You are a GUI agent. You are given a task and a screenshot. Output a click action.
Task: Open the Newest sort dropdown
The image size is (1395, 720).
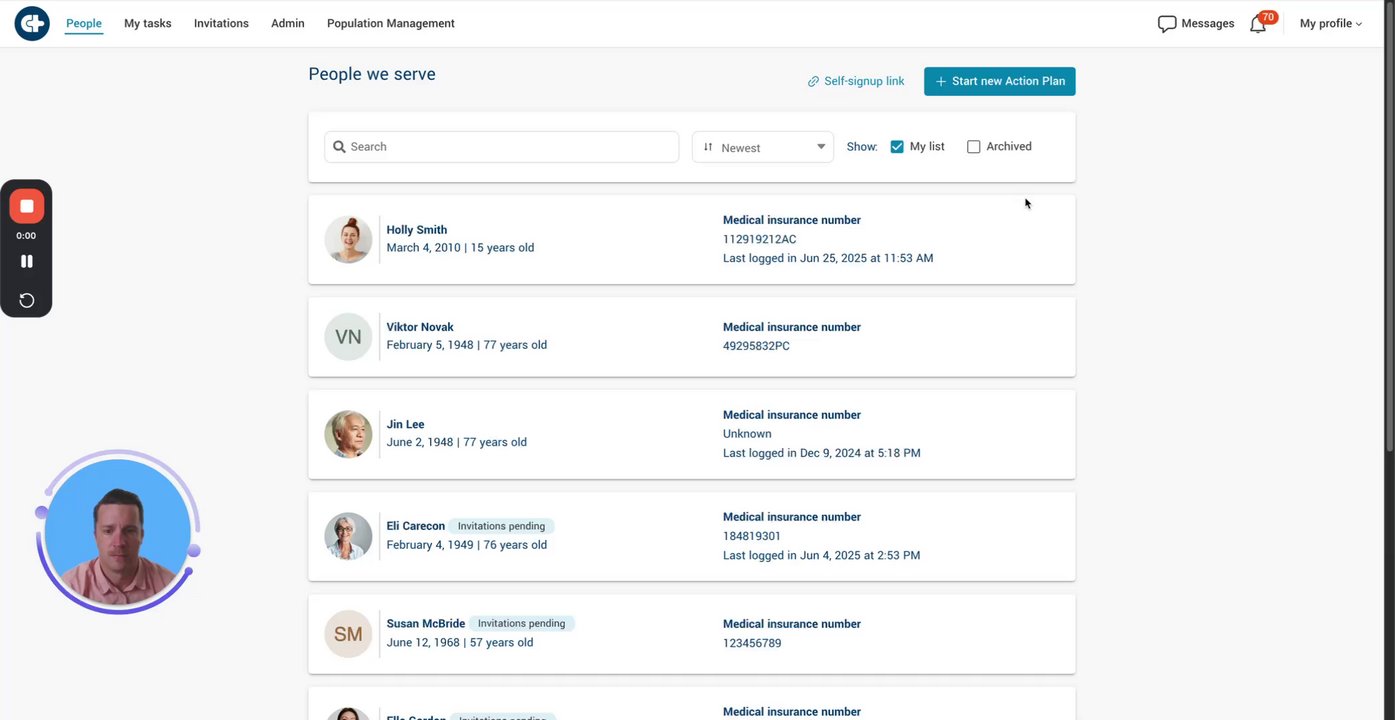click(x=762, y=147)
